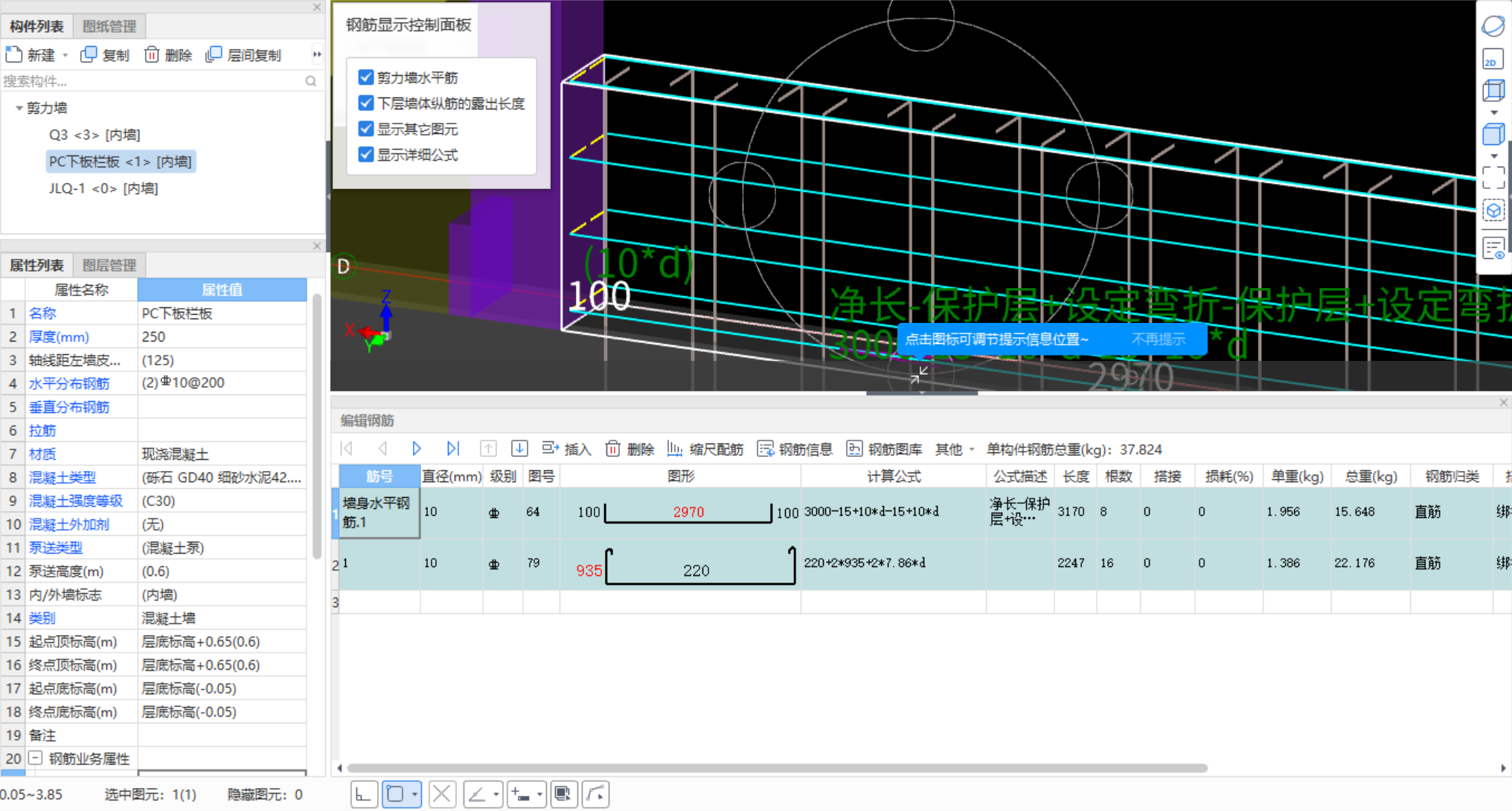Click the 层间复制 button
The width and height of the screenshot is (1512, 811).
(243, 55)
